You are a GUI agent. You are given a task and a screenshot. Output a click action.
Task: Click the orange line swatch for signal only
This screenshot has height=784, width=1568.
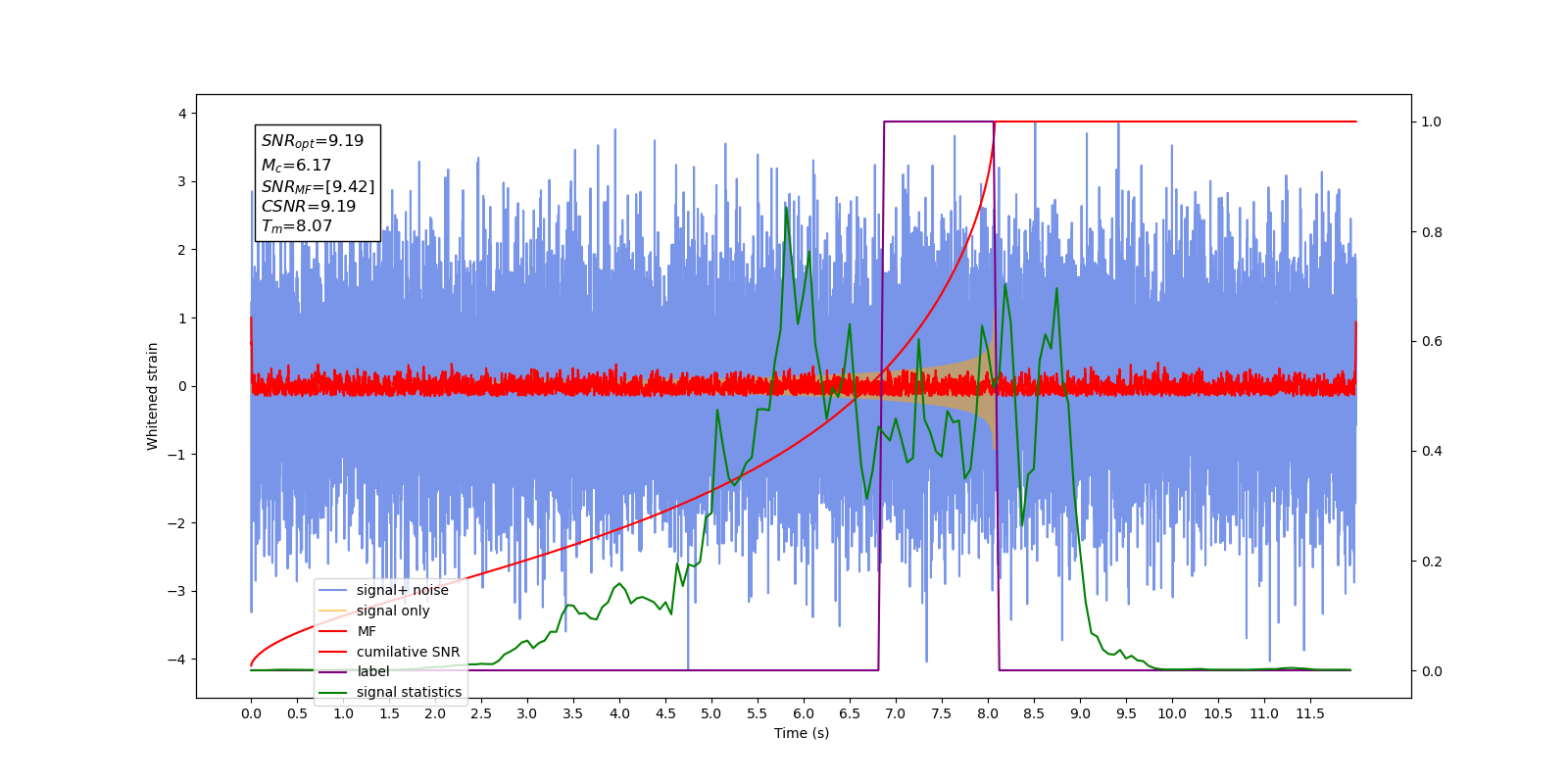pos(333,611)
